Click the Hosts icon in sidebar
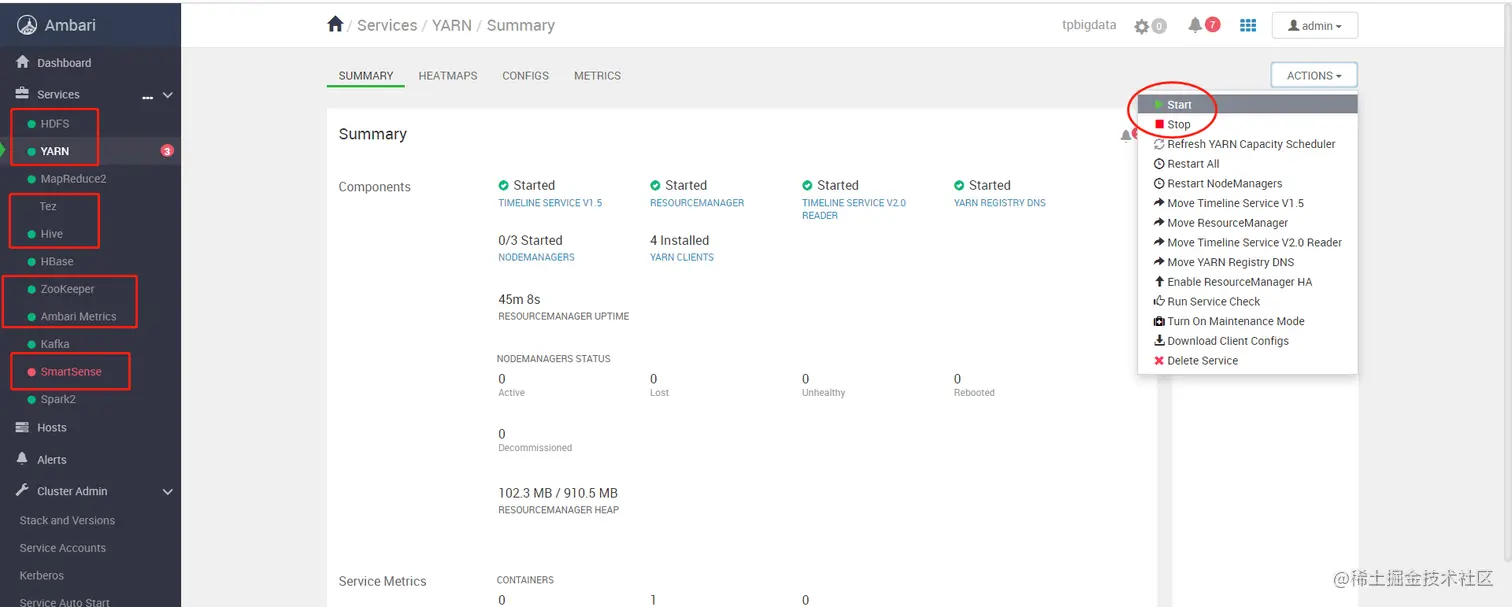Image resolution: width=1512 pixels, height=607 pixels. (23, 427)
